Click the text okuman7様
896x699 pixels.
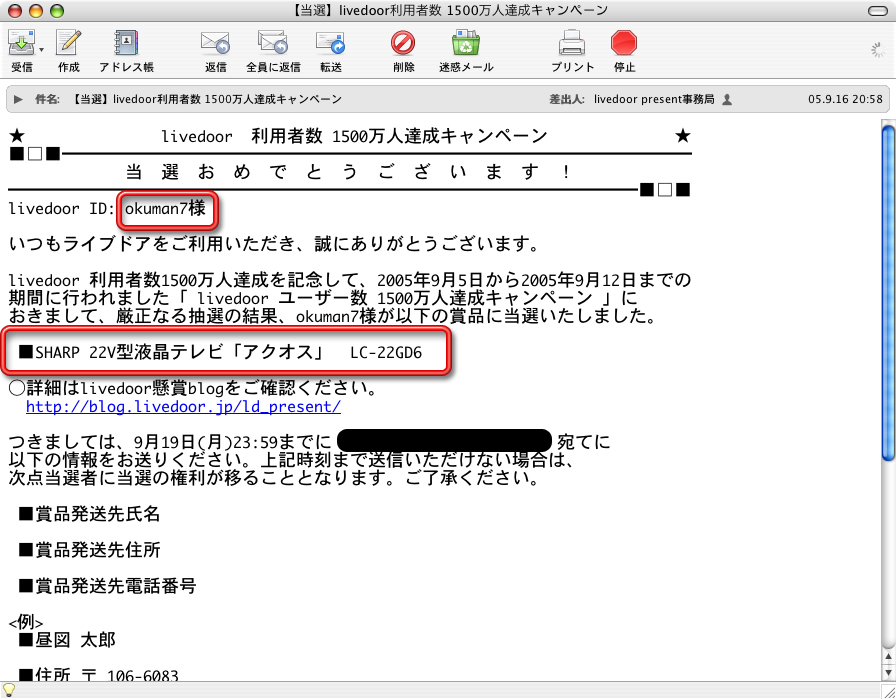coord(165,209)
